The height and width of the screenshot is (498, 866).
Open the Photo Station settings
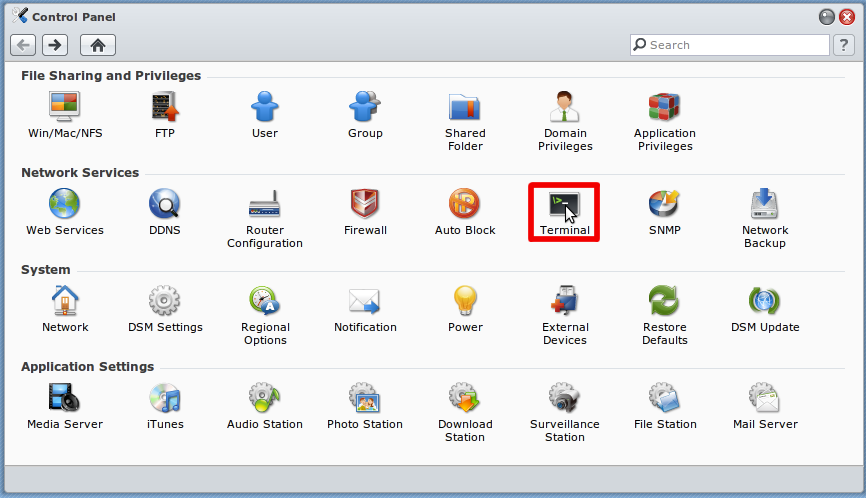point(365,399)
